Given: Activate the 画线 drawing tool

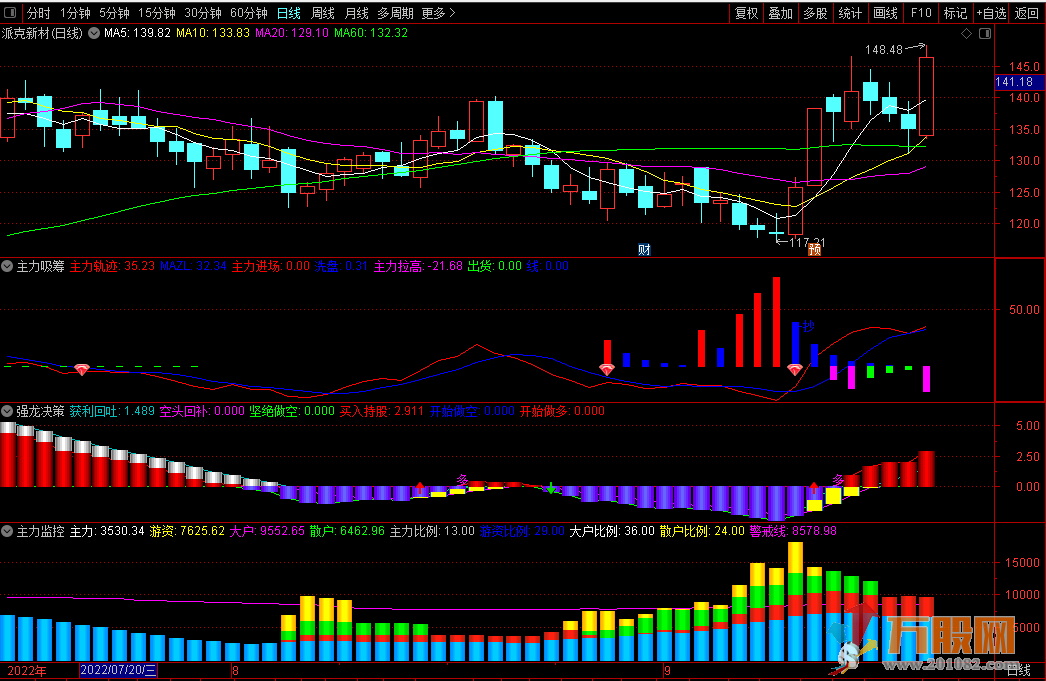Looking at the screenshot, I should 885,13.
